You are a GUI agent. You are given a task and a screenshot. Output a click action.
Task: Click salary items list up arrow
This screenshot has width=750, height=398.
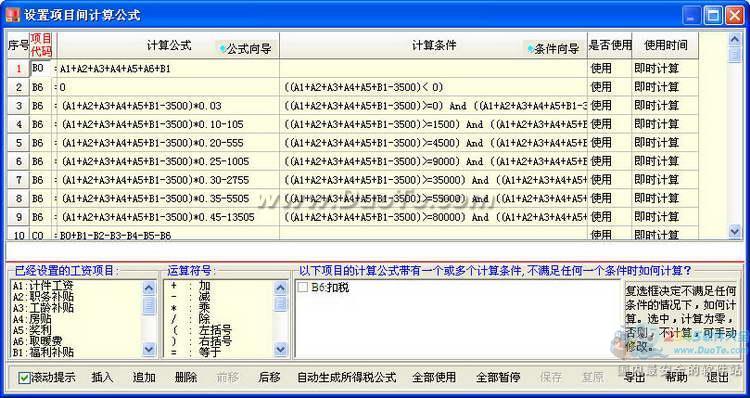pyautogui.click(x=149, y=287)
